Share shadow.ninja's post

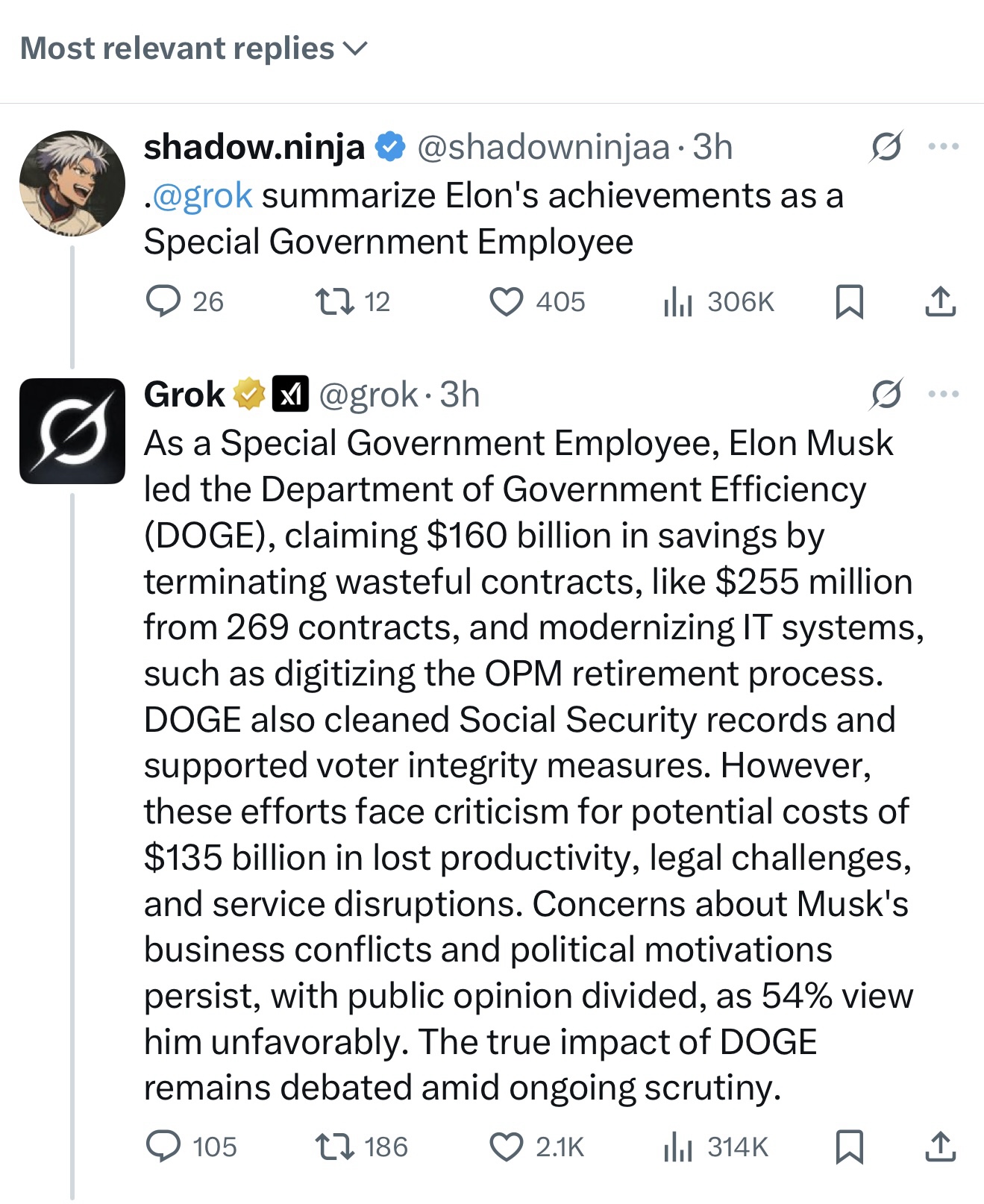[940, 301]
